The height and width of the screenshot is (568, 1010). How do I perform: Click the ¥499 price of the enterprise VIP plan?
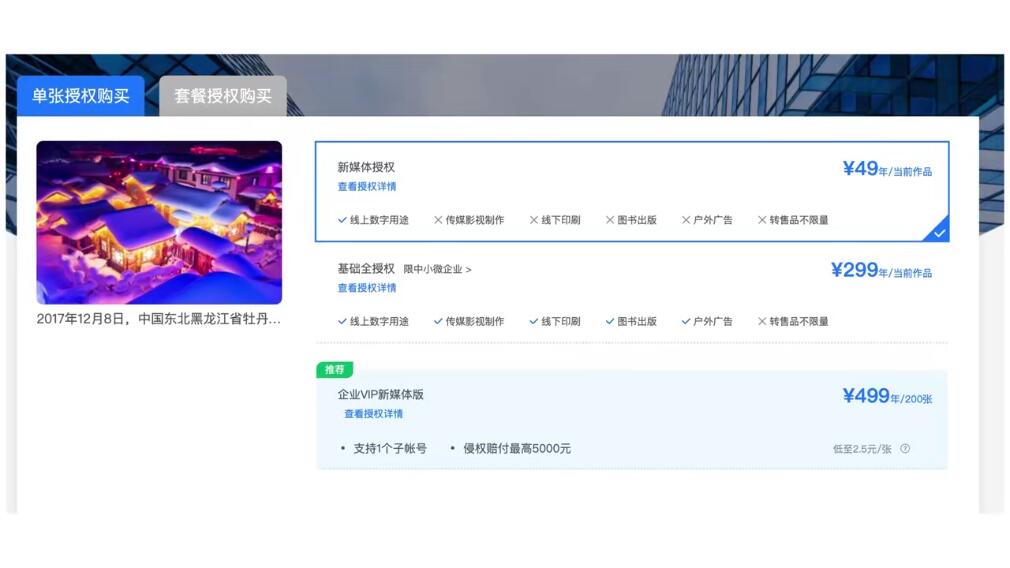point(866,396)
